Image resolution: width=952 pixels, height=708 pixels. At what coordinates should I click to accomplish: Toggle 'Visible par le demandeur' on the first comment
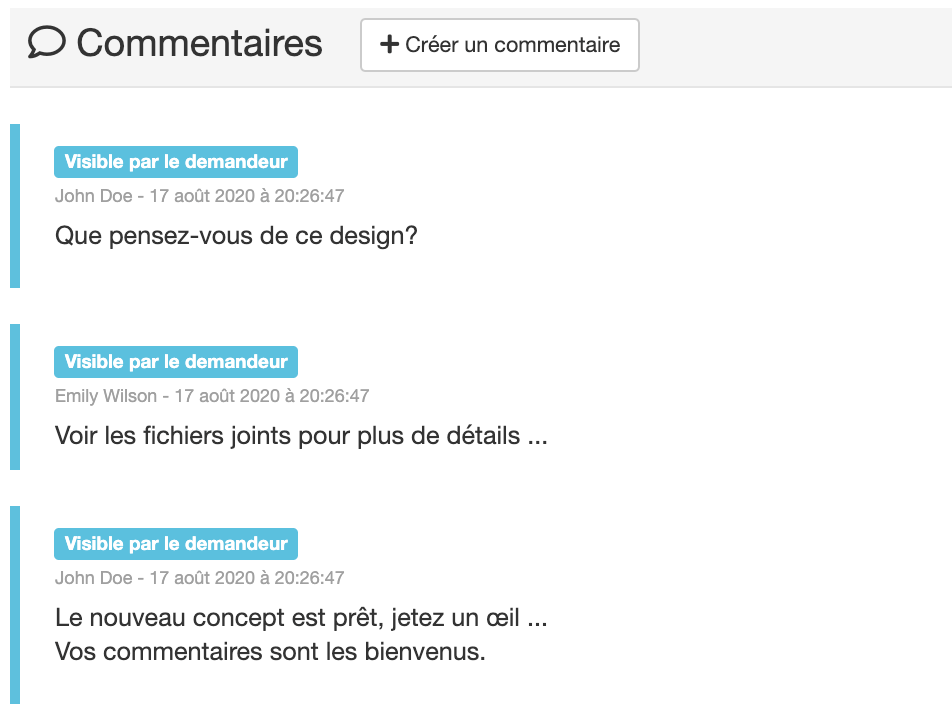175,161
